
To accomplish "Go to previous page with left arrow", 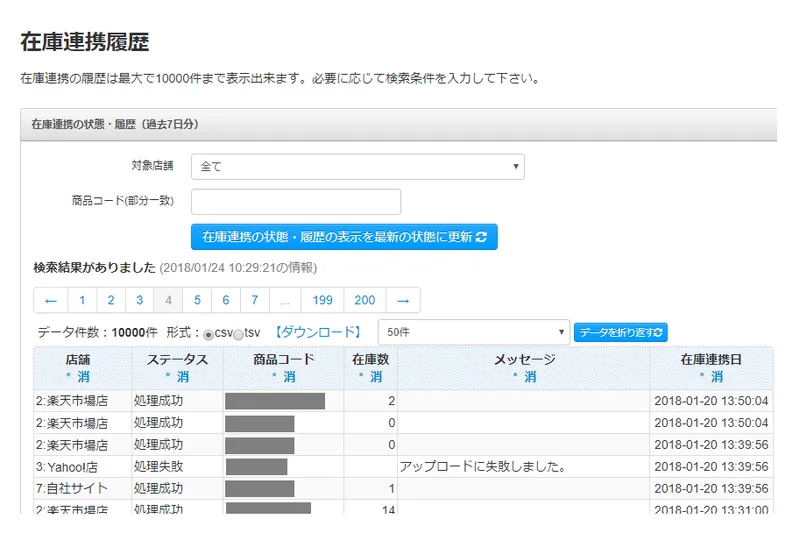I will coord(51,300).
